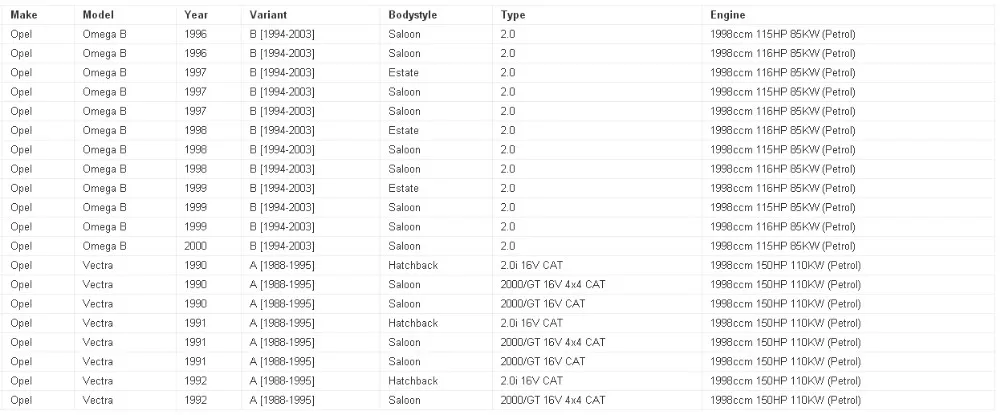Select the Estate cell in the 1997 row
This screenshot has height=415, width=1000.
pyautogui.click(x=404, y=73)
